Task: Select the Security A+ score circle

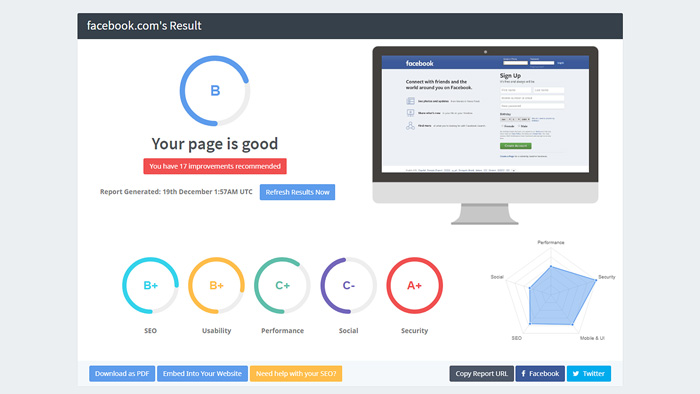Action: click(414, 286)
